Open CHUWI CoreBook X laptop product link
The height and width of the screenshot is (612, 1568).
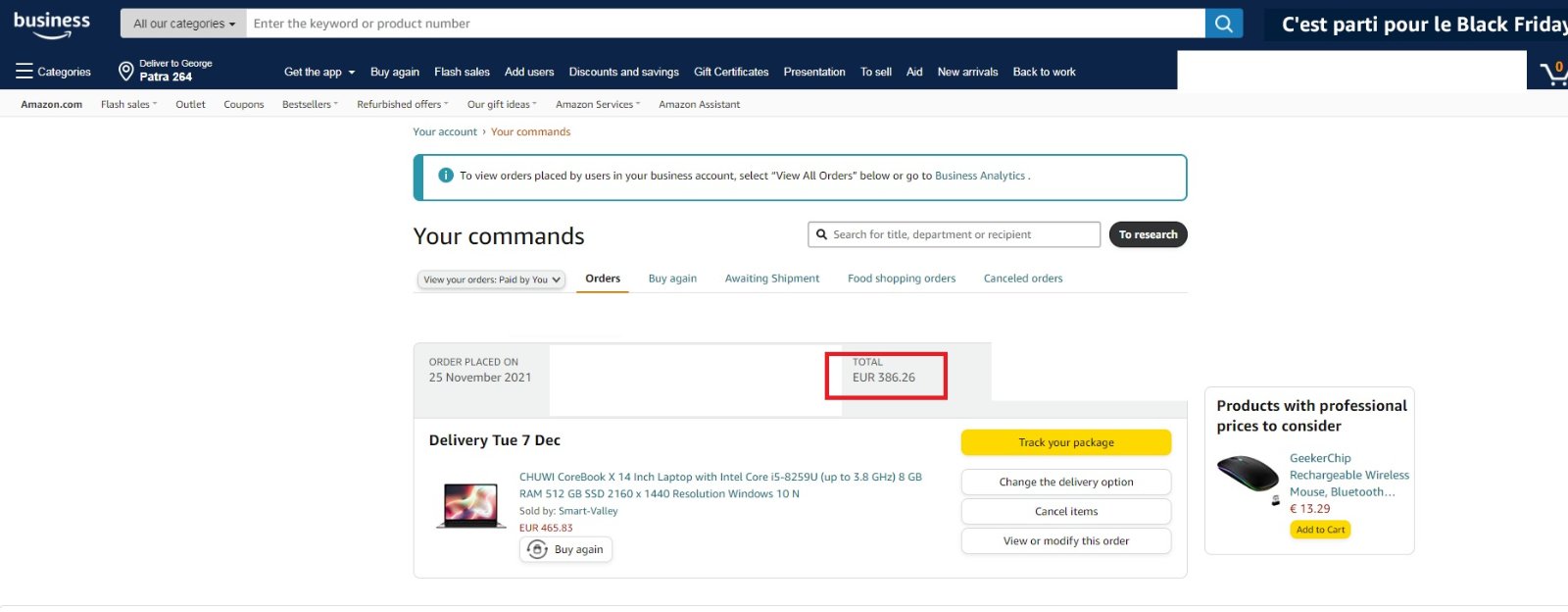pyautogui.click(x=720, y=485)
